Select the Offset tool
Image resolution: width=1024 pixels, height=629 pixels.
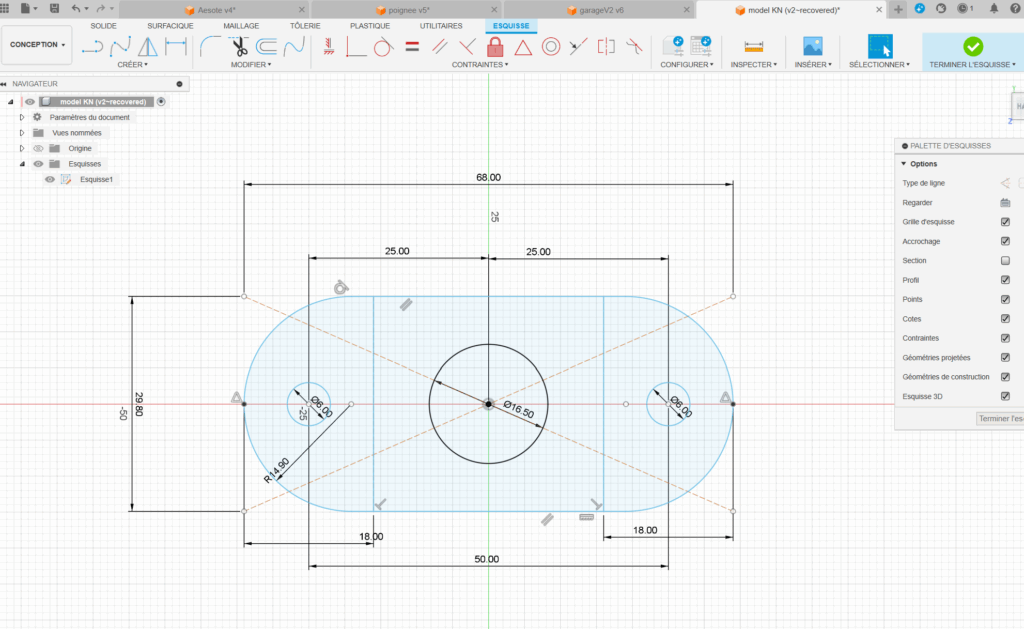click(x=266, y=47)
